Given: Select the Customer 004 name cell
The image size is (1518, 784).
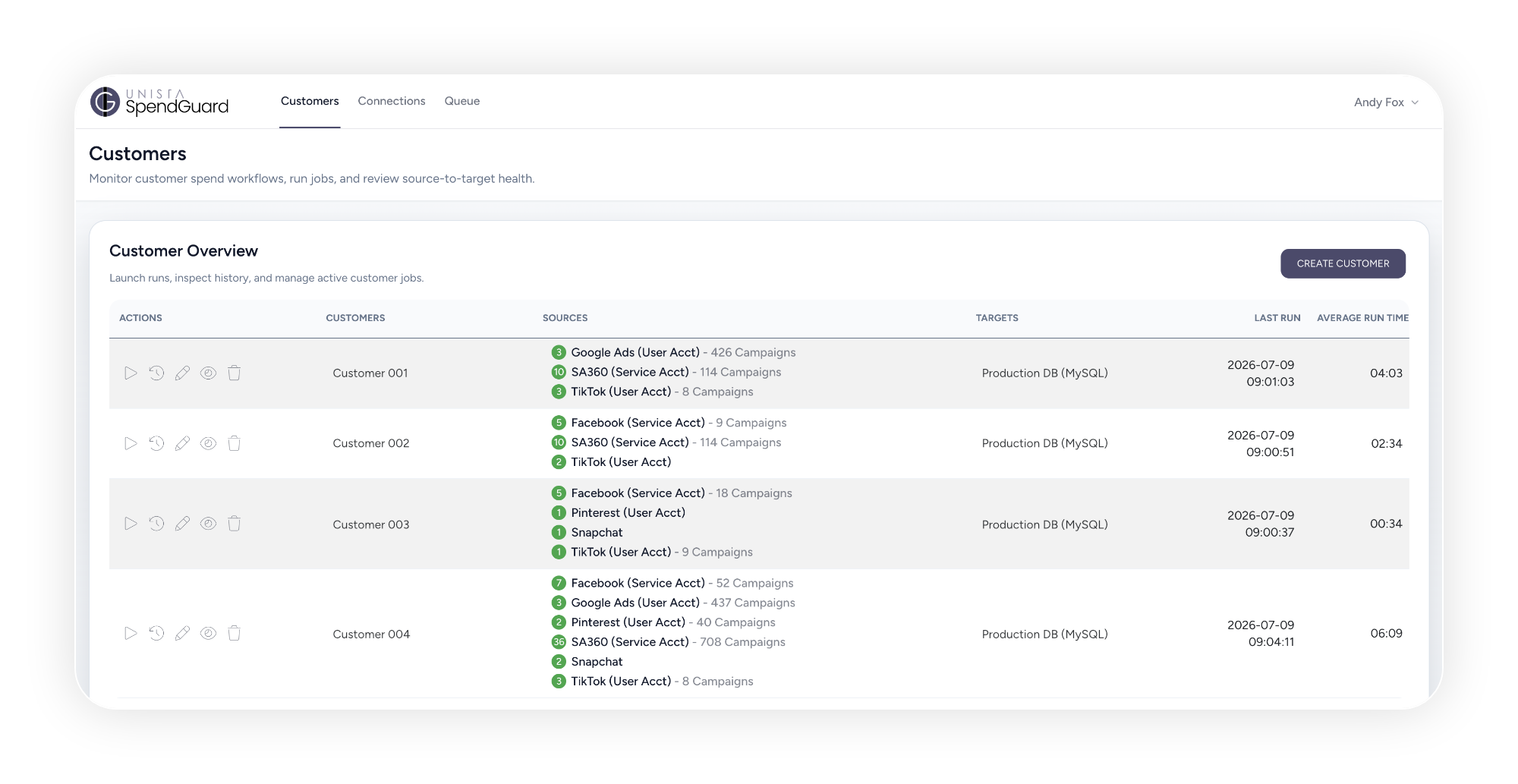Looking at the screenshot, I should click(x=371, y=634).
